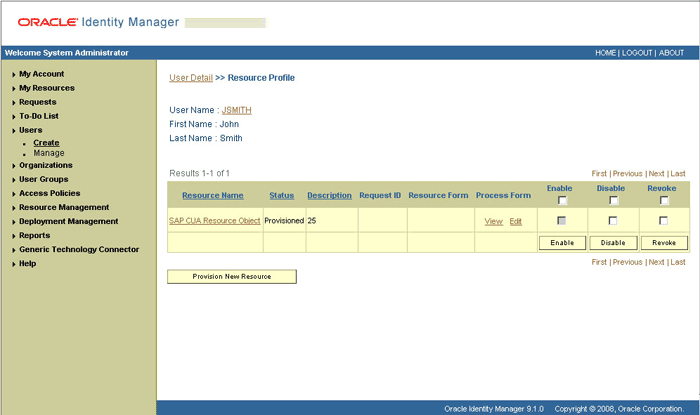700x415 pixels.
Task: Open the JSMITH user name link
Action: tap(237, 110)
